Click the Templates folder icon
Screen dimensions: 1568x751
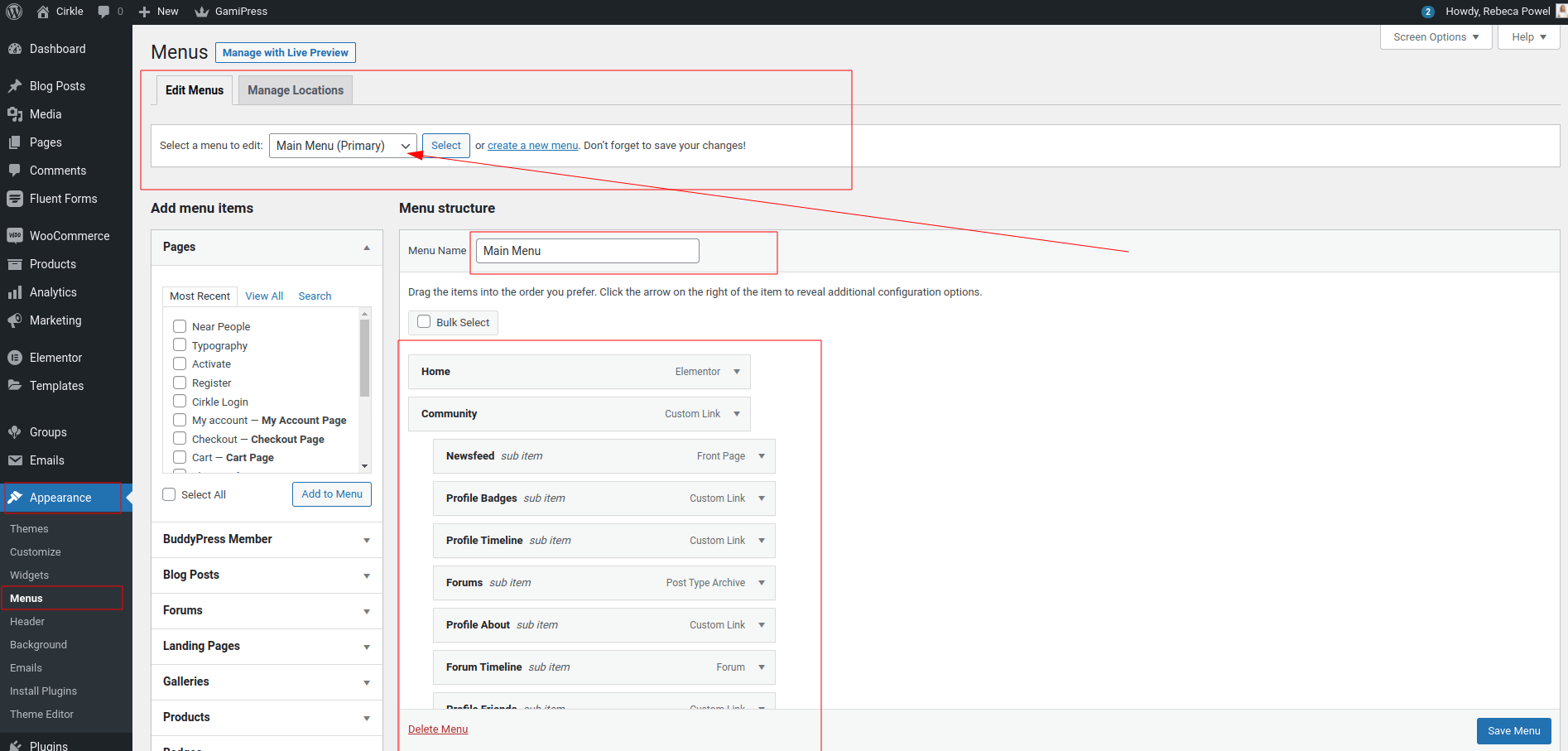tap(15, 386)
